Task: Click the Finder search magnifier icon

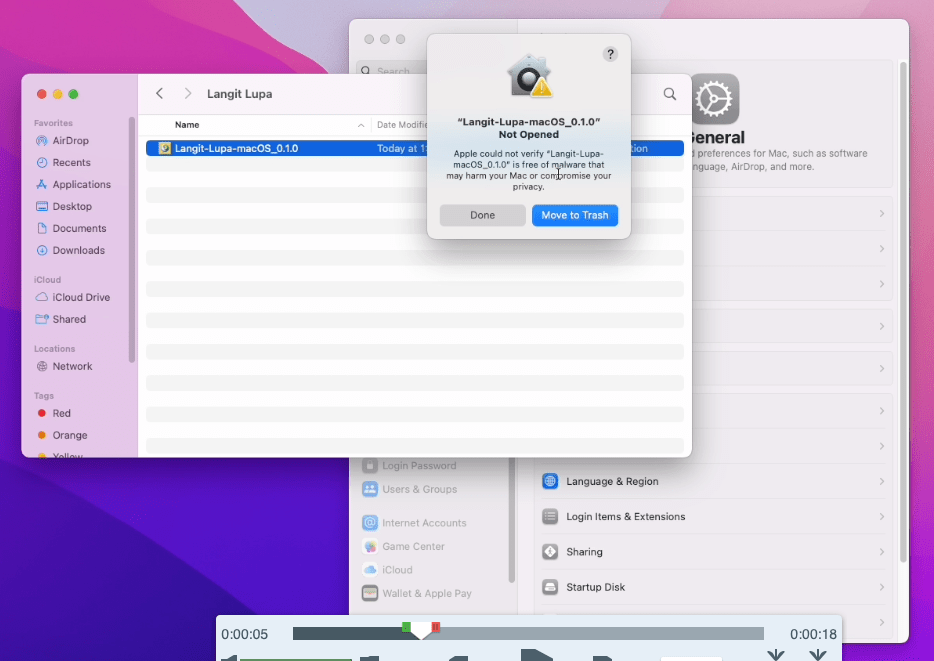Action: click(670, 94)
